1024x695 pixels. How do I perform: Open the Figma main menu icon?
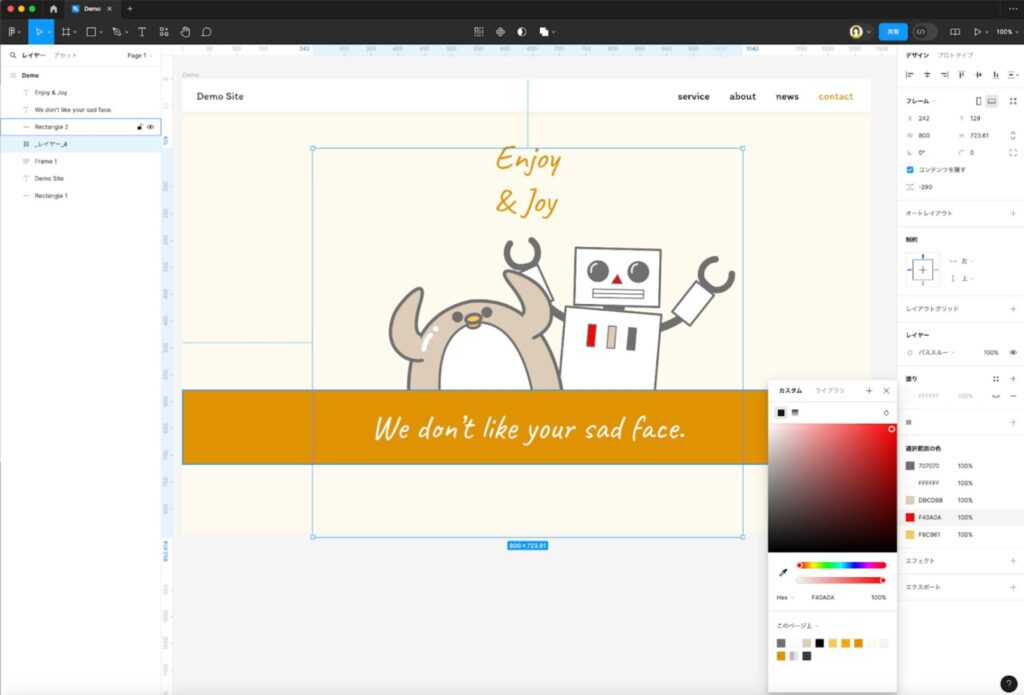tap(12, 31)
